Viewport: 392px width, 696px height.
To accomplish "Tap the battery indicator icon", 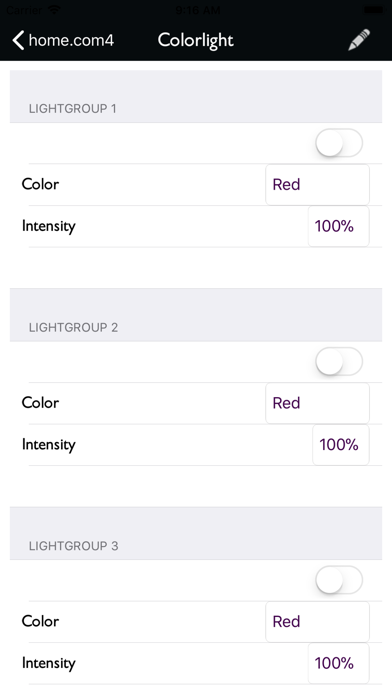I will pos(373,9).
